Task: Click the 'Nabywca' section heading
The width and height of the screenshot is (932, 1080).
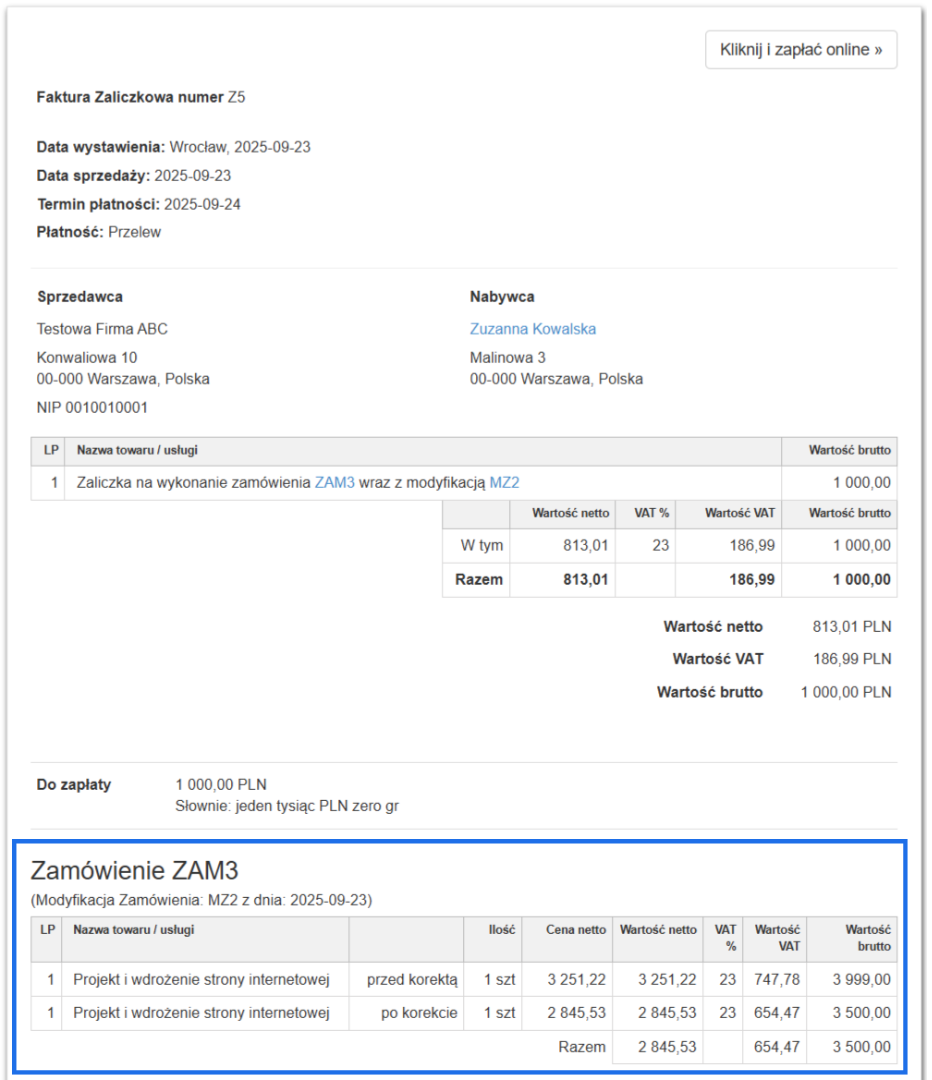Action: tap(502, 297)
